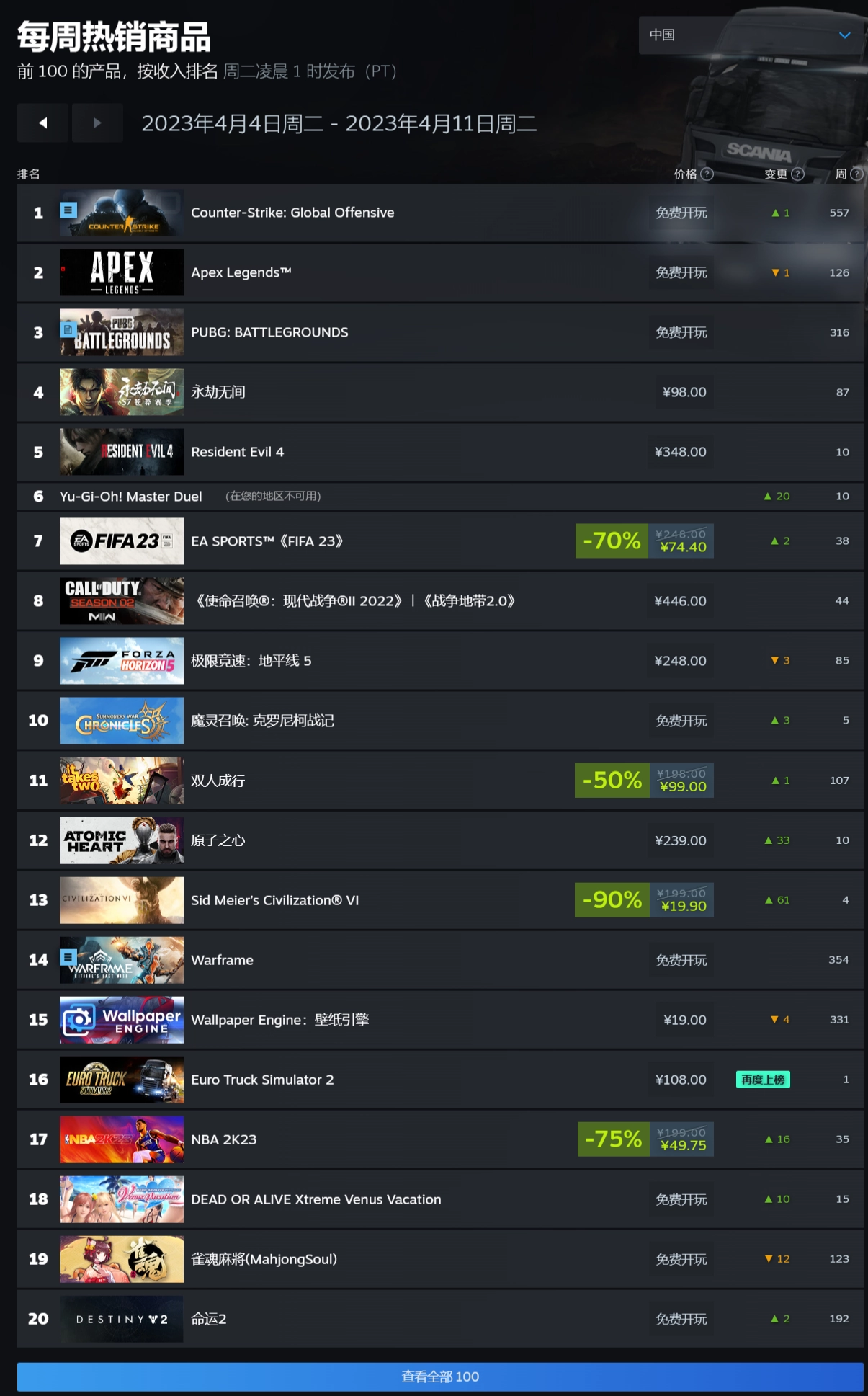
Task: Click 查看全部 100 button
Action: tap(440, 1377)
